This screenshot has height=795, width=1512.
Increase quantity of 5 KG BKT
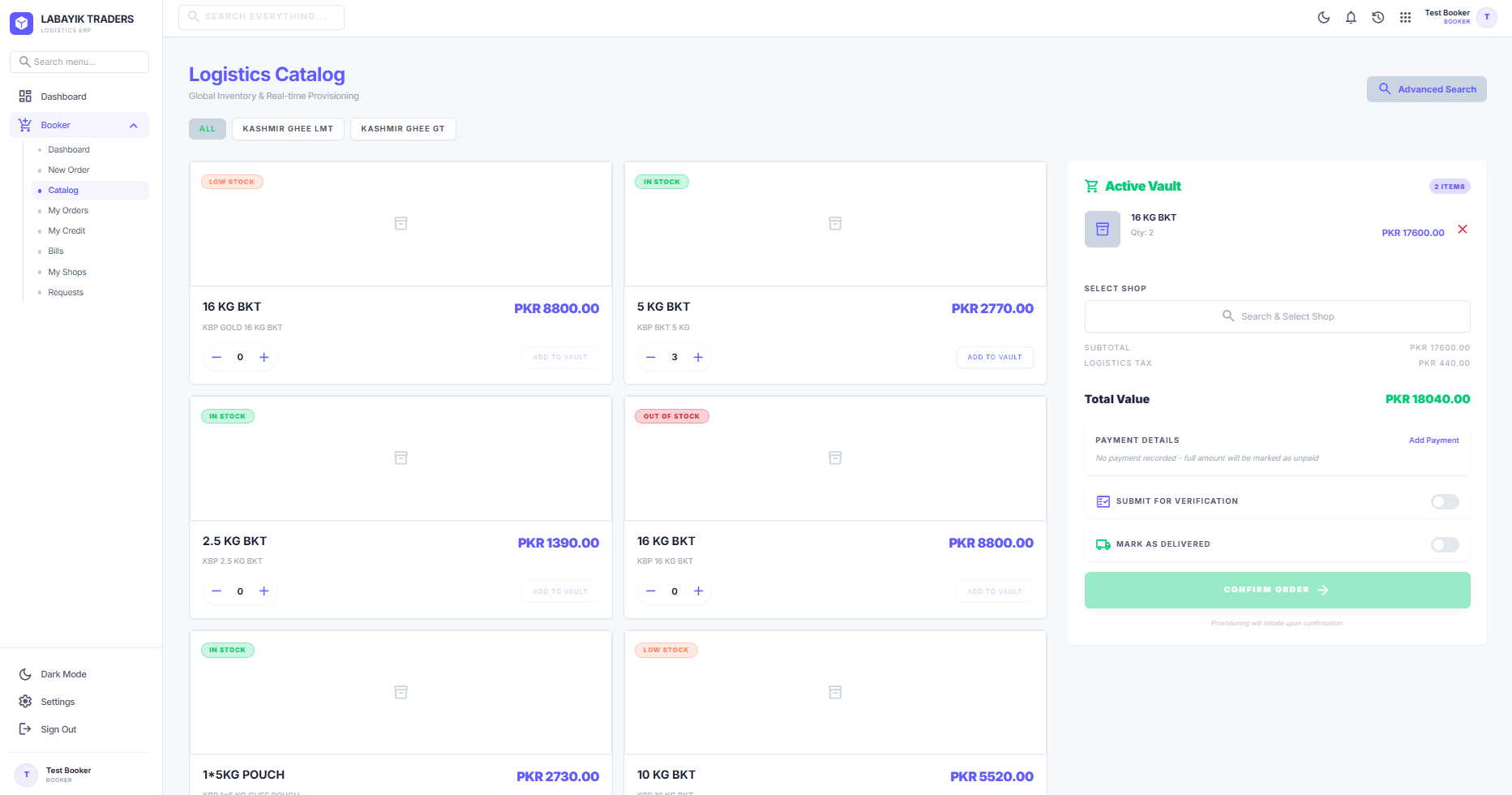tap(698, 357)
